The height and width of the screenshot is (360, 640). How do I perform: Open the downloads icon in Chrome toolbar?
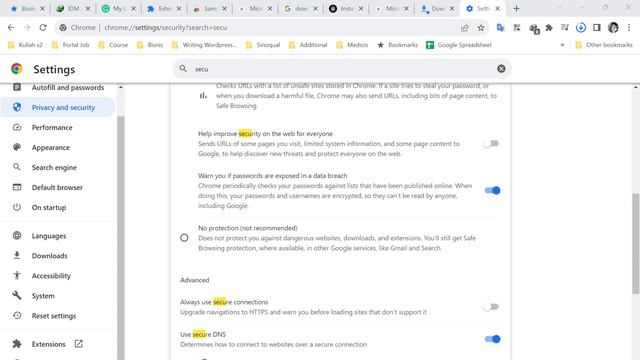pyautogui.click(x=581, y=27)
